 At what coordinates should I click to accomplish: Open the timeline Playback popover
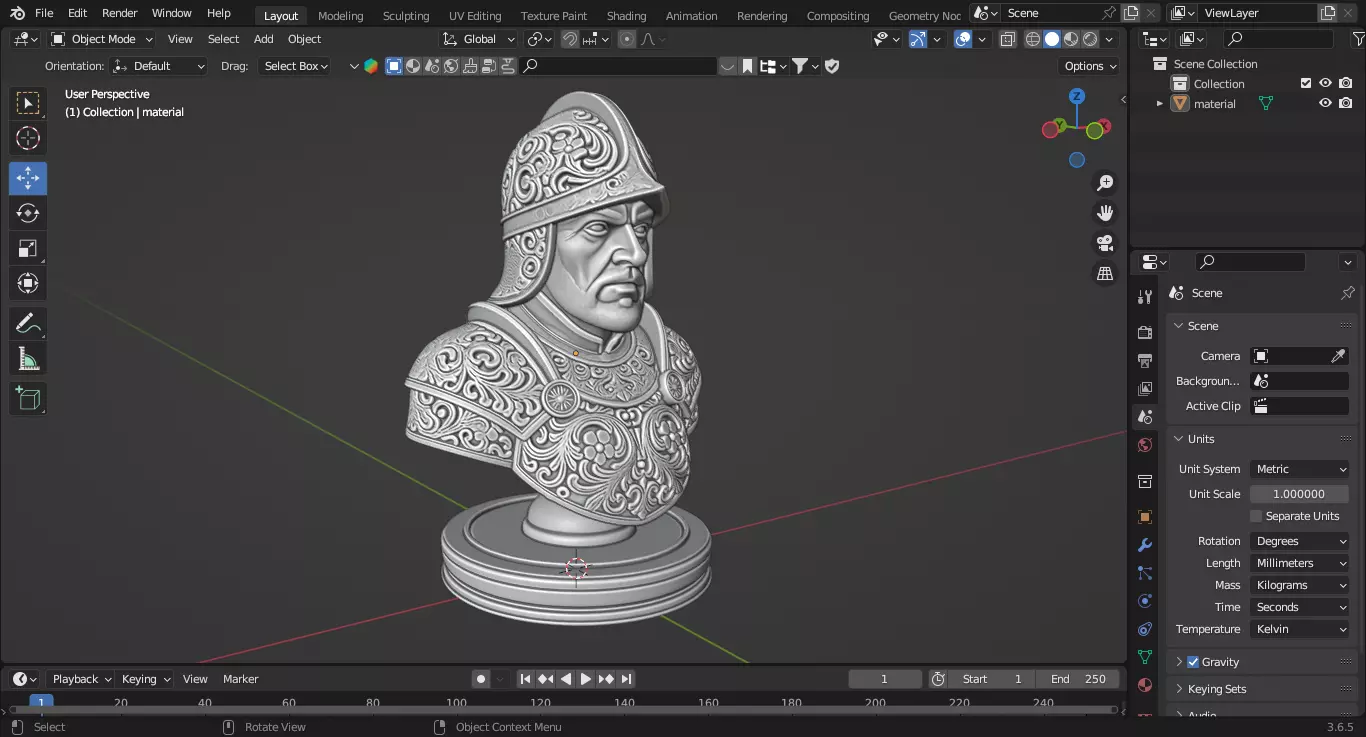point(81,679)
